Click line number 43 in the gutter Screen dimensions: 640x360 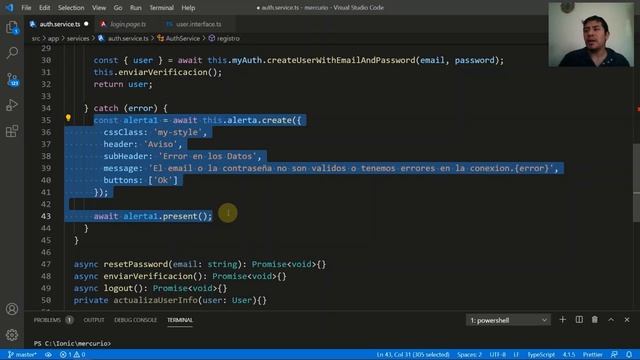[x=46, y=216]
